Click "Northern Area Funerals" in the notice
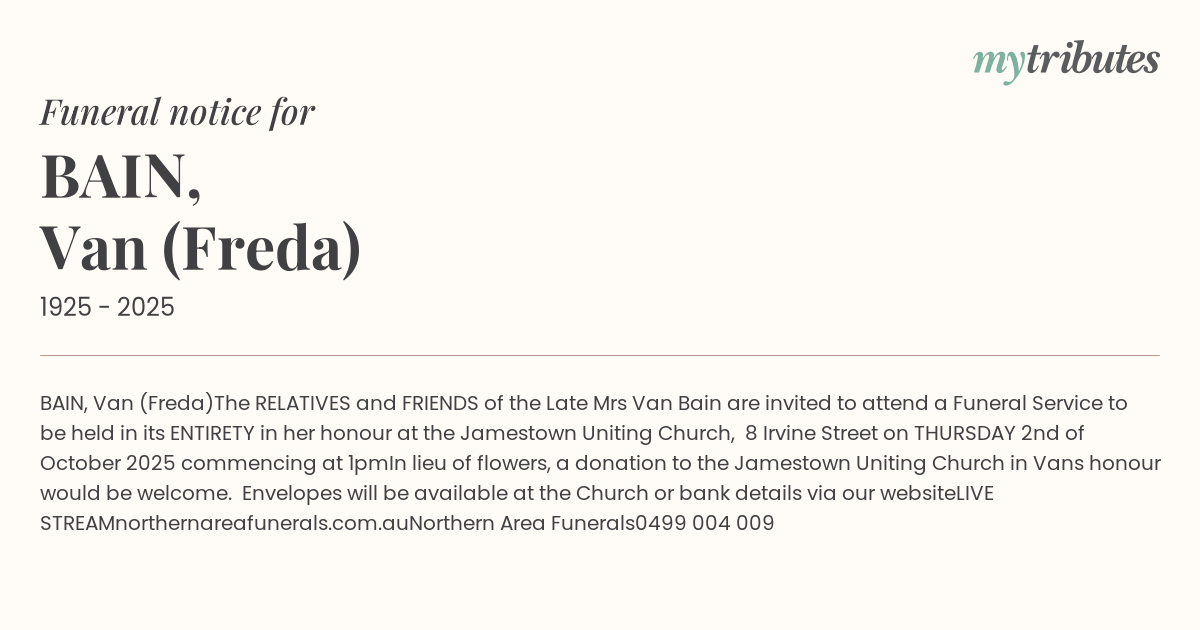This screenshot has height=630, width=1200. 521,523
